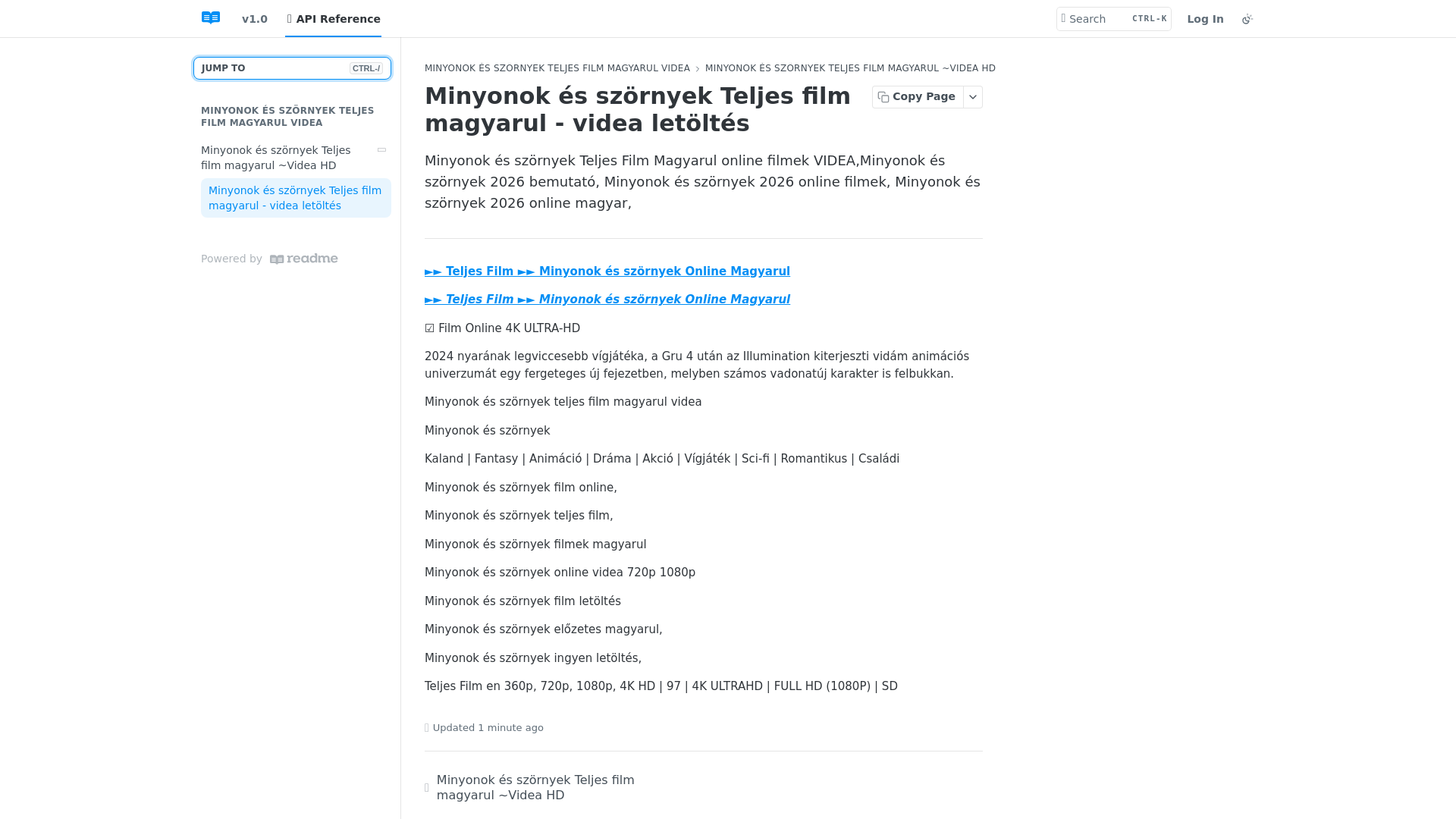Screen dimensions: 1456x819
Task: Click the italic Teljes Film Online Magyarul link
Action: click(607, 300)
